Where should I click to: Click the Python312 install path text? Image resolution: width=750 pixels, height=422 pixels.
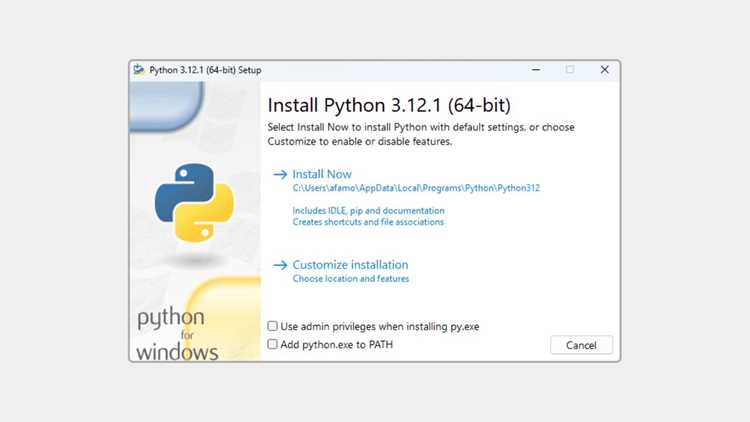(416, 188)
